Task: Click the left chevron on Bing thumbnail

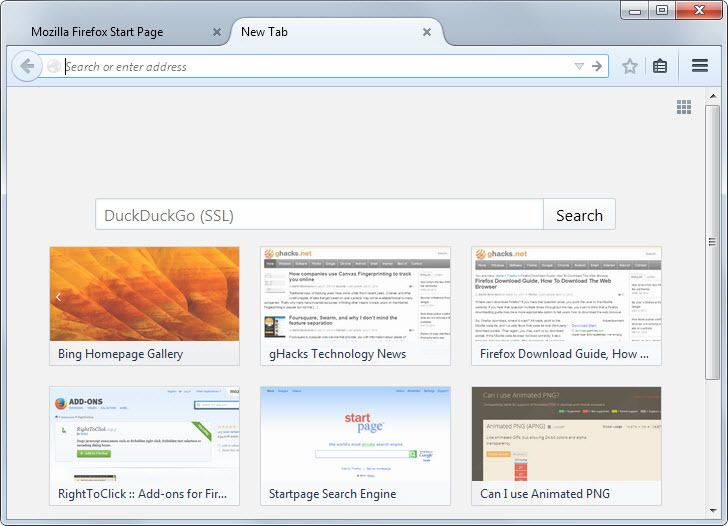Action: [x=58, y=297]
